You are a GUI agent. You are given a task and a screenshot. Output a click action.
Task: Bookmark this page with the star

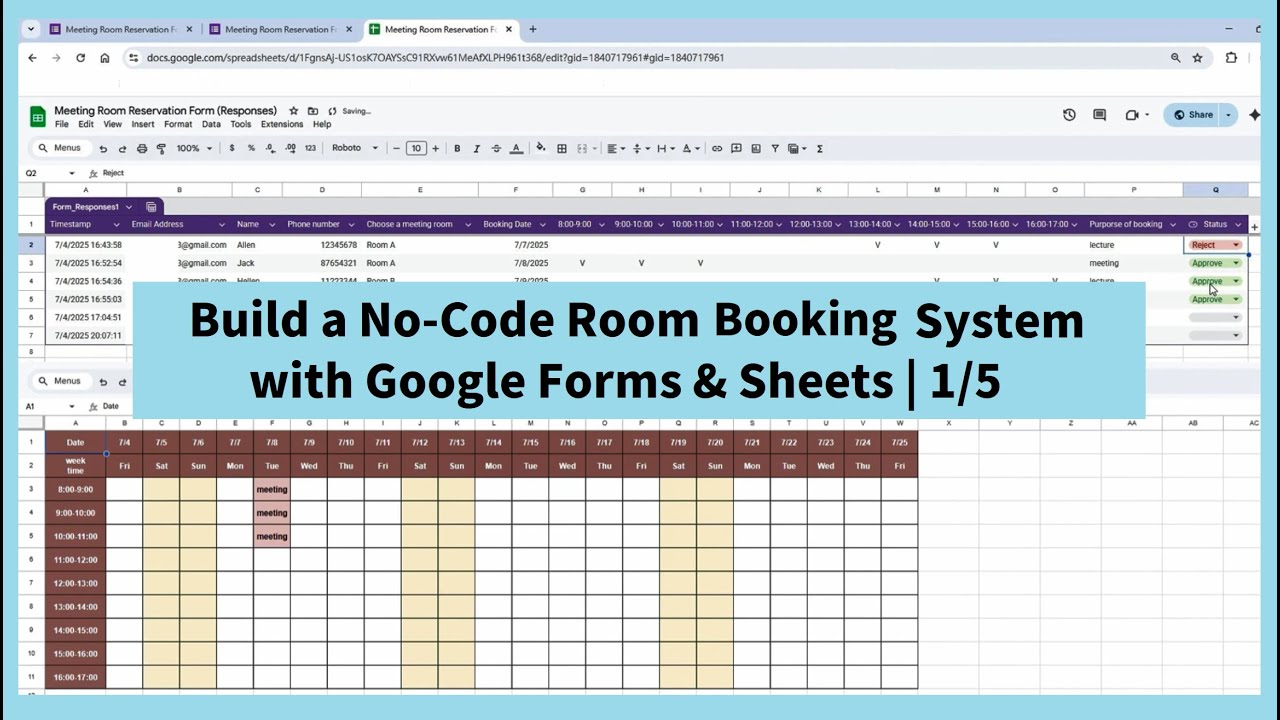point(1198,58)
